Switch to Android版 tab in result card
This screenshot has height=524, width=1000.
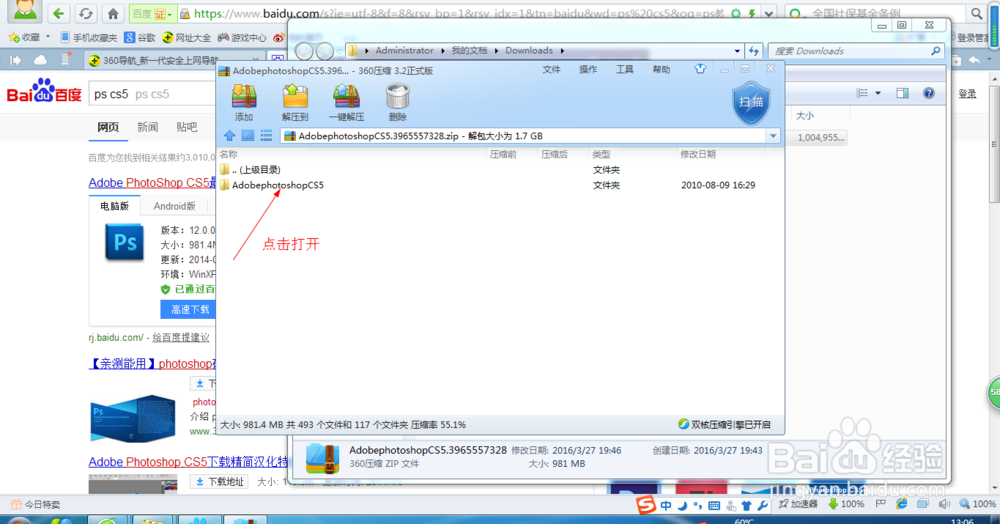coord(174,206)
